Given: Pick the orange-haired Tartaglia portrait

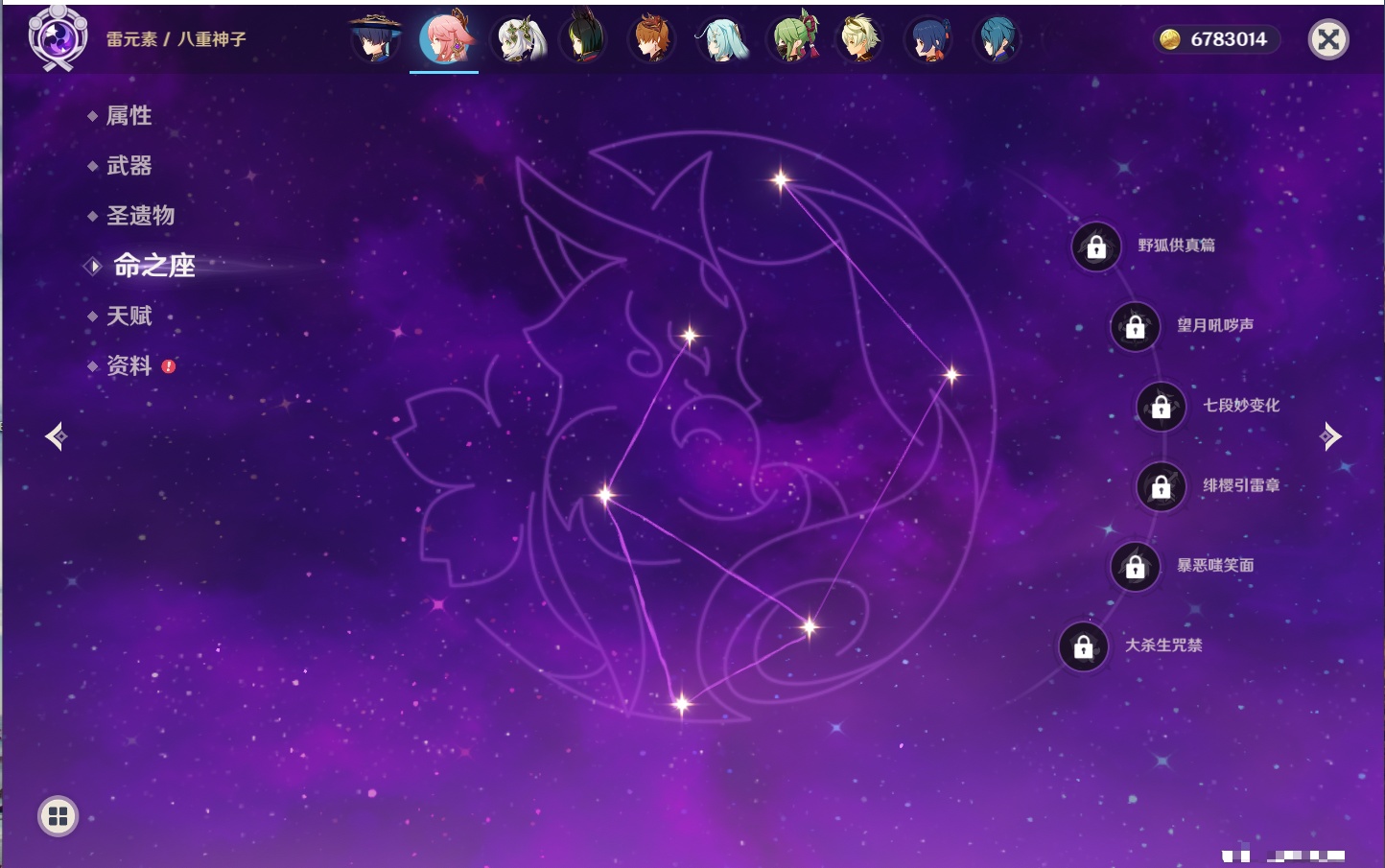Looking at the screenshot, I should (651, 39).
